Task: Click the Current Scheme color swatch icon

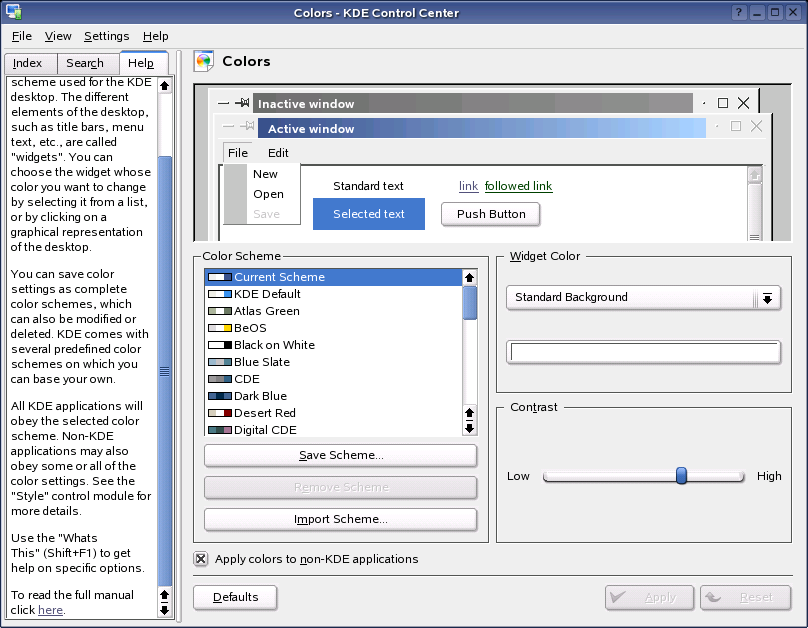Action: click(220, 277)
